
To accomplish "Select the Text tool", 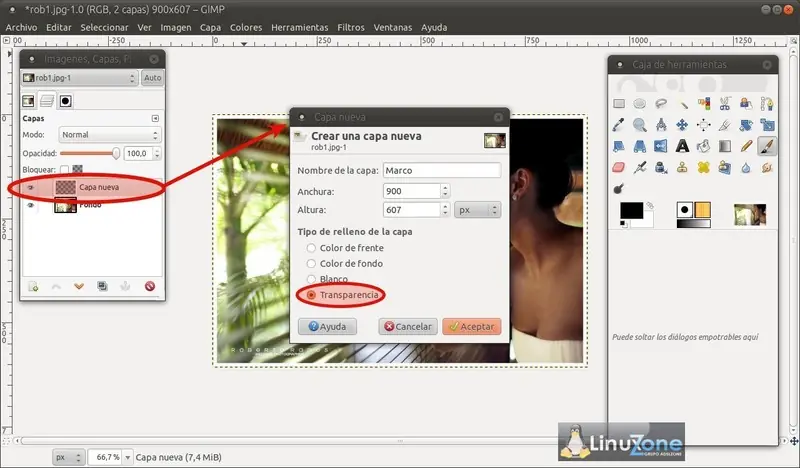I will tap(683, 146).
